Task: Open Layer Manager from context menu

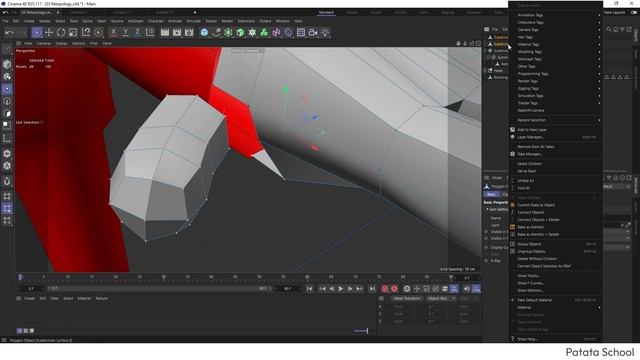Action: [556, 137]
